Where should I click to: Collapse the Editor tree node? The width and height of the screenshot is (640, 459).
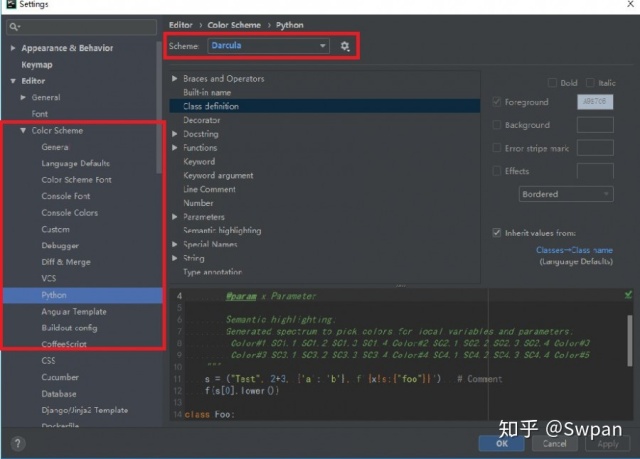pyautogui.click(x=13, y=81)
